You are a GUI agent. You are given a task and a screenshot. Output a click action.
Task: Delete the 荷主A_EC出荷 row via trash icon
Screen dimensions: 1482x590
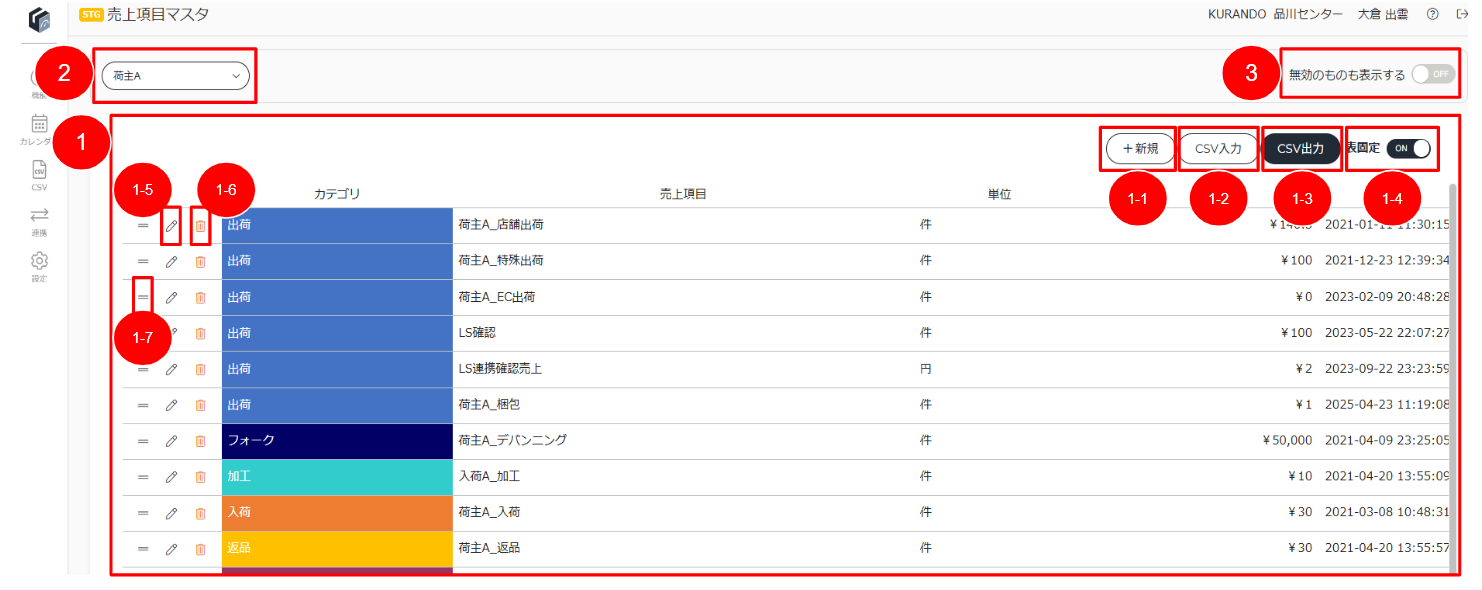click(200, 298)
